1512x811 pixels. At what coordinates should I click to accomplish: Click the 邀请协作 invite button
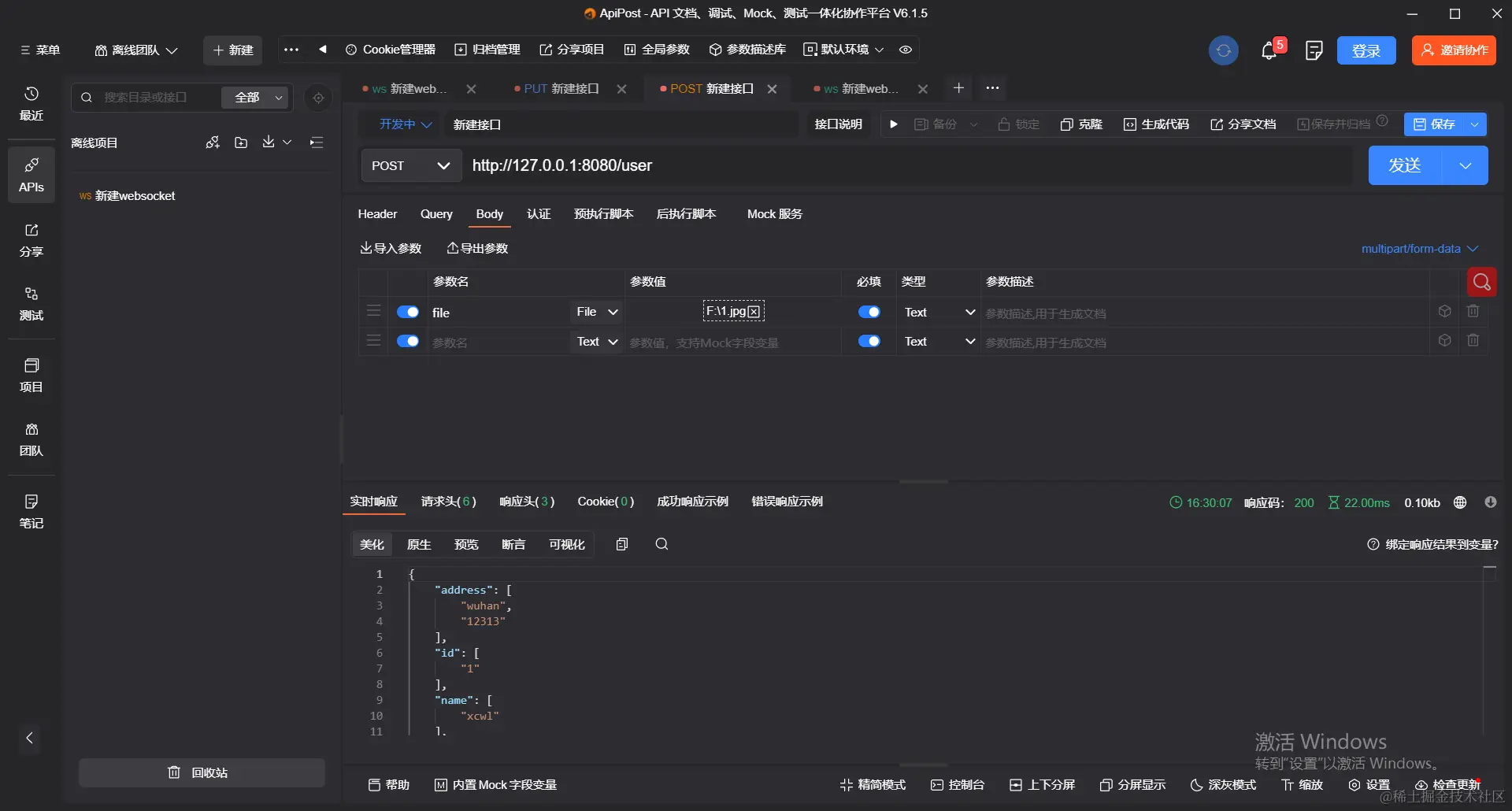click(1454, 50)
